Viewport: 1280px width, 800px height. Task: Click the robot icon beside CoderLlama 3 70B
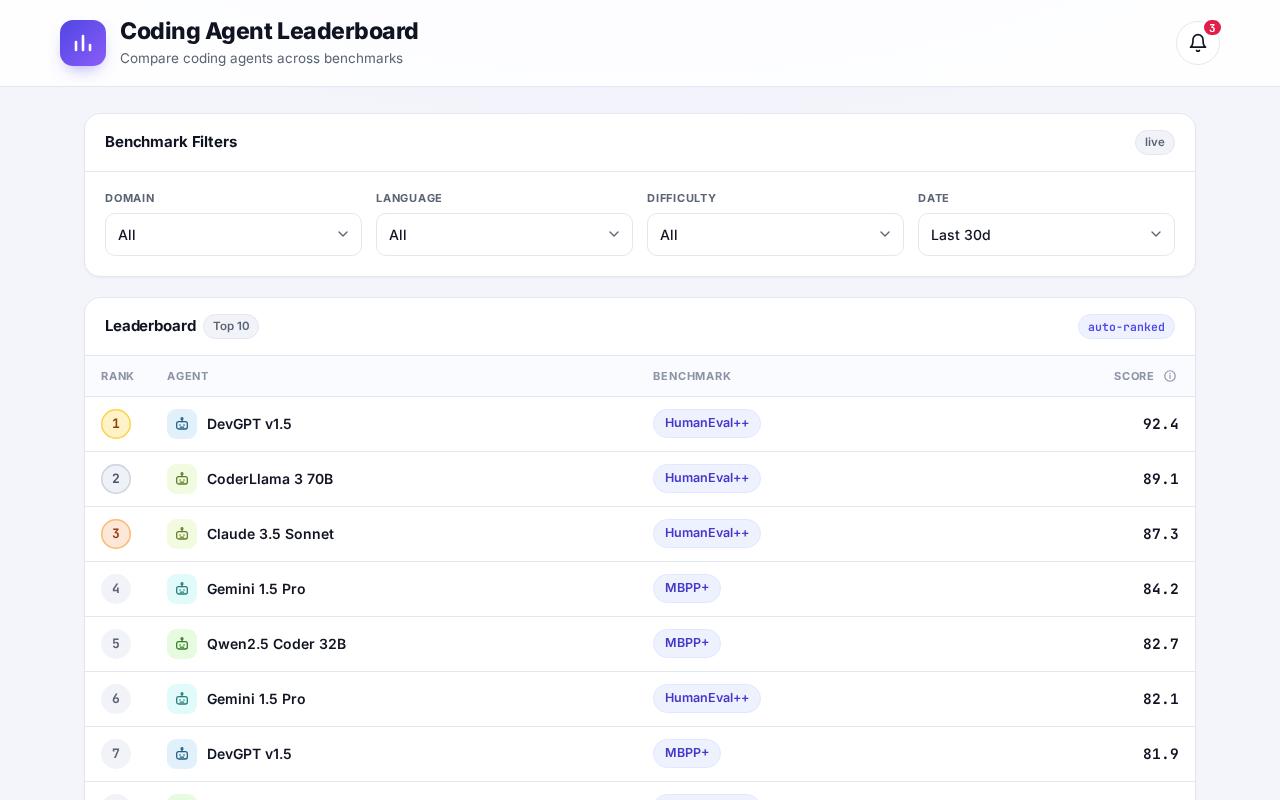tap(182, 479)
